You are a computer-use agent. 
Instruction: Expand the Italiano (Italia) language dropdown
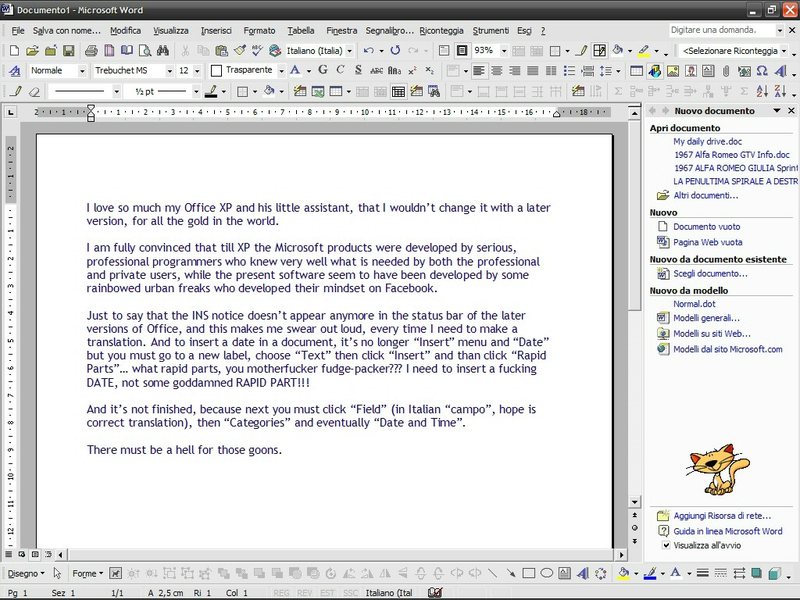(349, 51)
